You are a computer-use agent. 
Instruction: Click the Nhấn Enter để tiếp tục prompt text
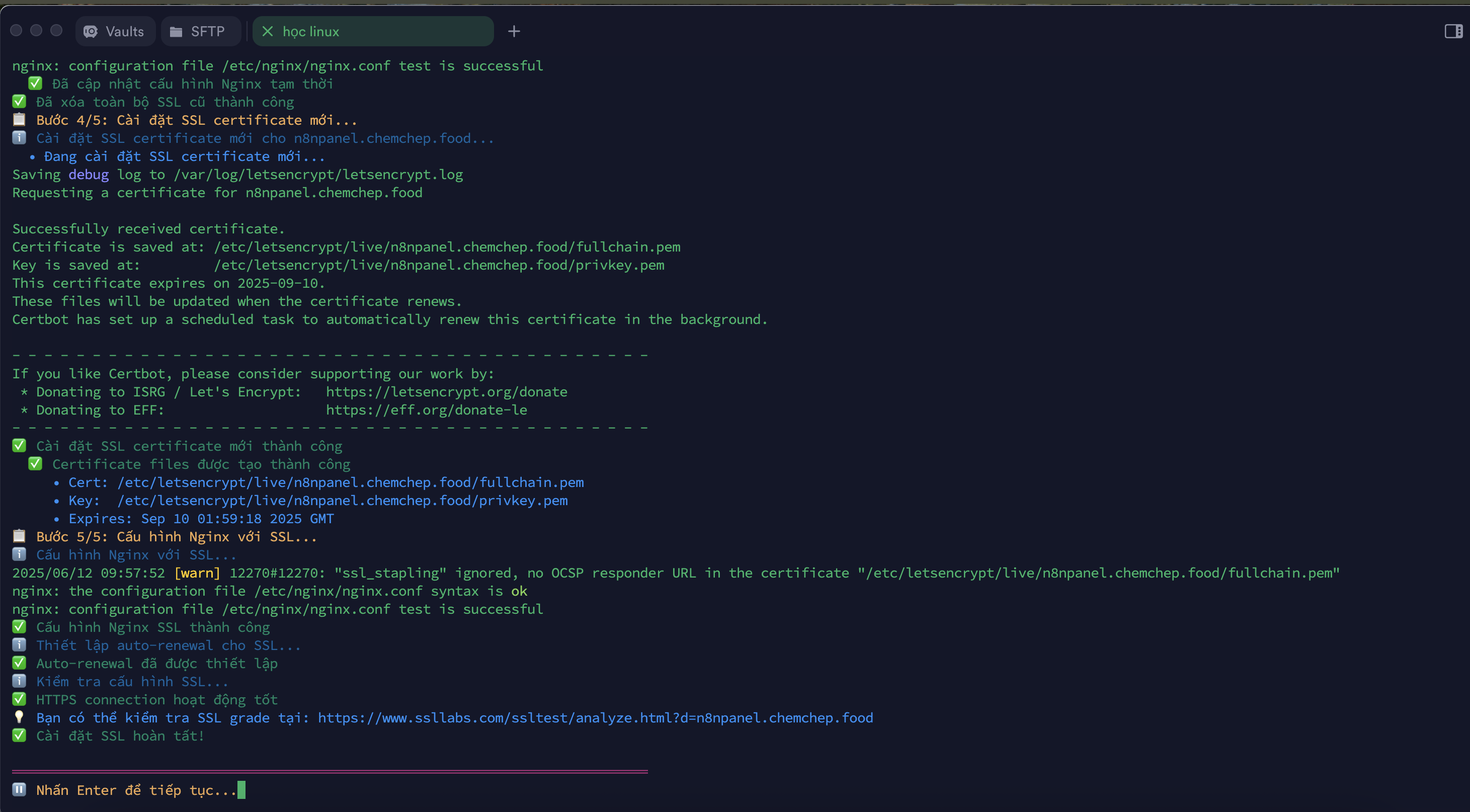pos(136,790)
